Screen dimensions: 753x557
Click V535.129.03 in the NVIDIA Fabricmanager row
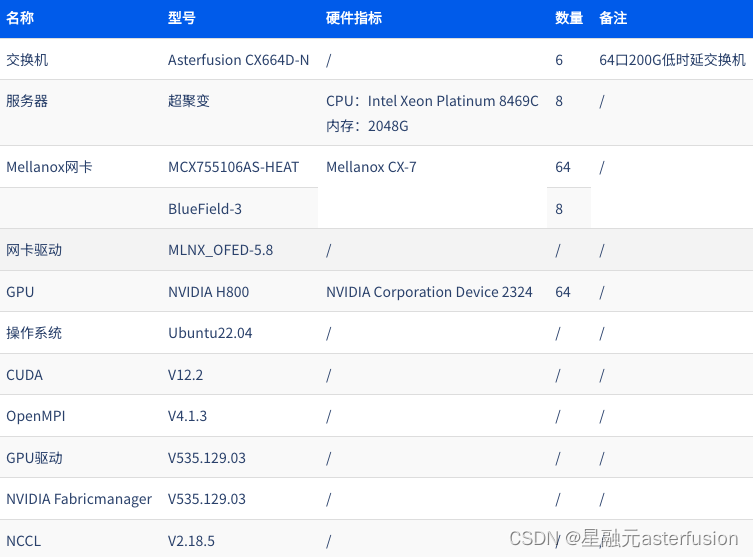point(206,499)
